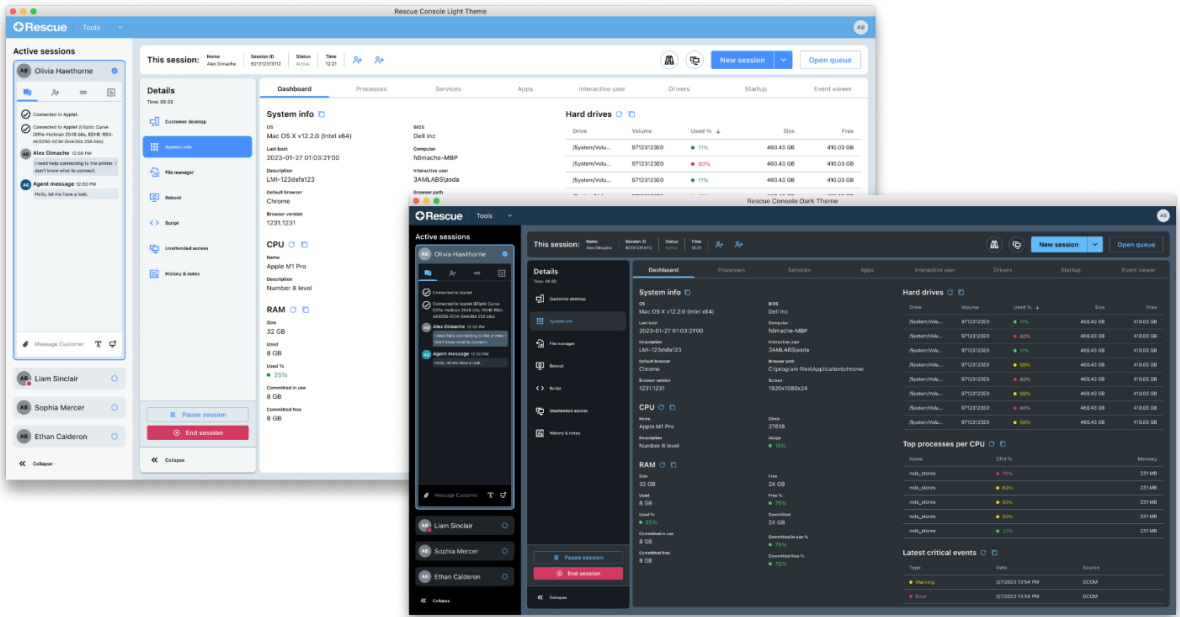1180x617 pixels.
Task: Click user avatar in dark theme top bar
Action: pyautogui.click(x=1163, y=216)
